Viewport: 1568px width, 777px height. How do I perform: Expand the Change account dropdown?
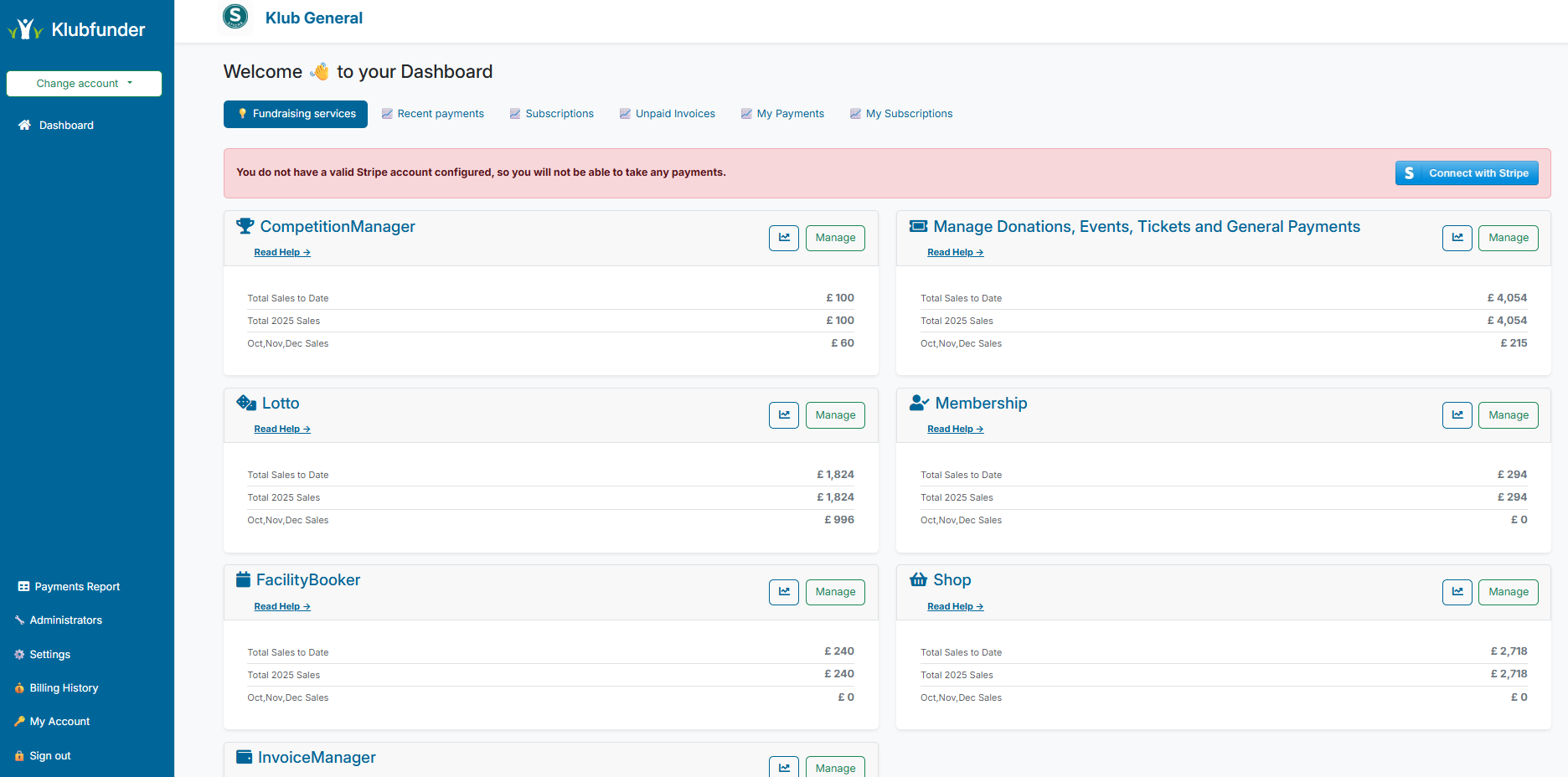click(x=84, y=84)
